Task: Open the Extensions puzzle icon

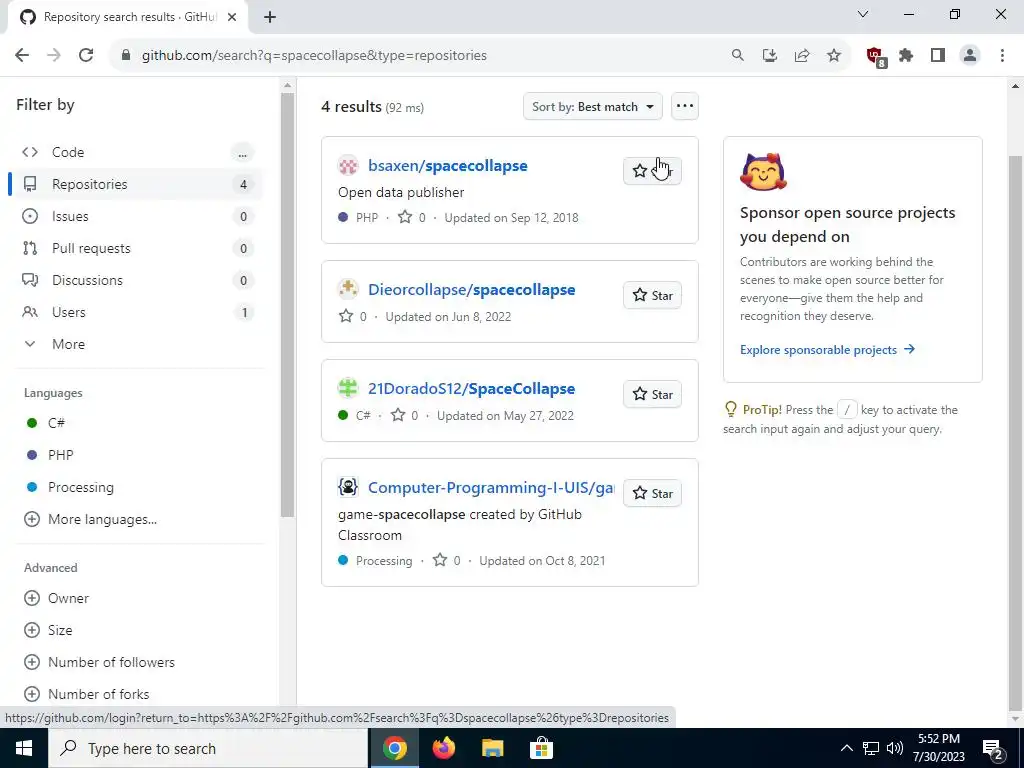Action: coord(906,56)
